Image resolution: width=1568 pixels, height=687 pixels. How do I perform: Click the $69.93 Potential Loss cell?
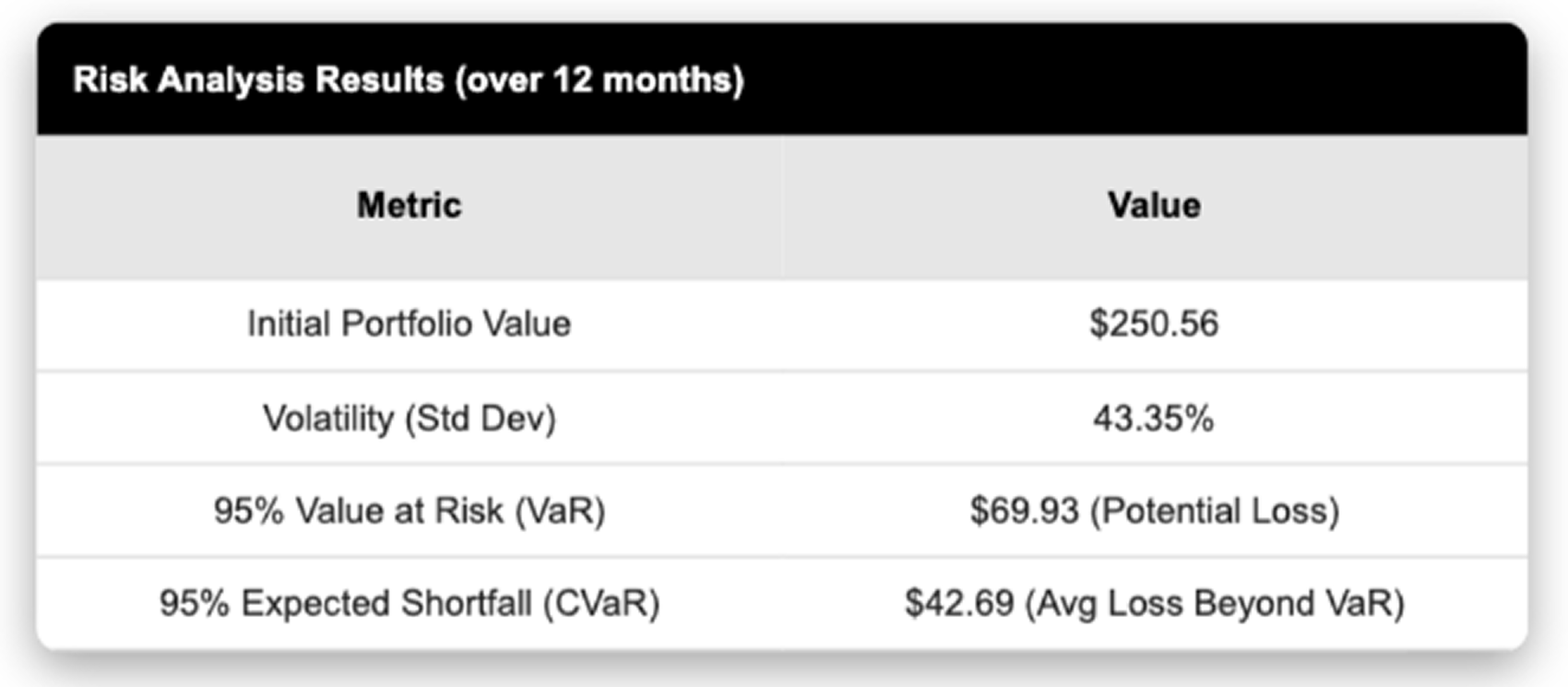(x=1154, y=511)
